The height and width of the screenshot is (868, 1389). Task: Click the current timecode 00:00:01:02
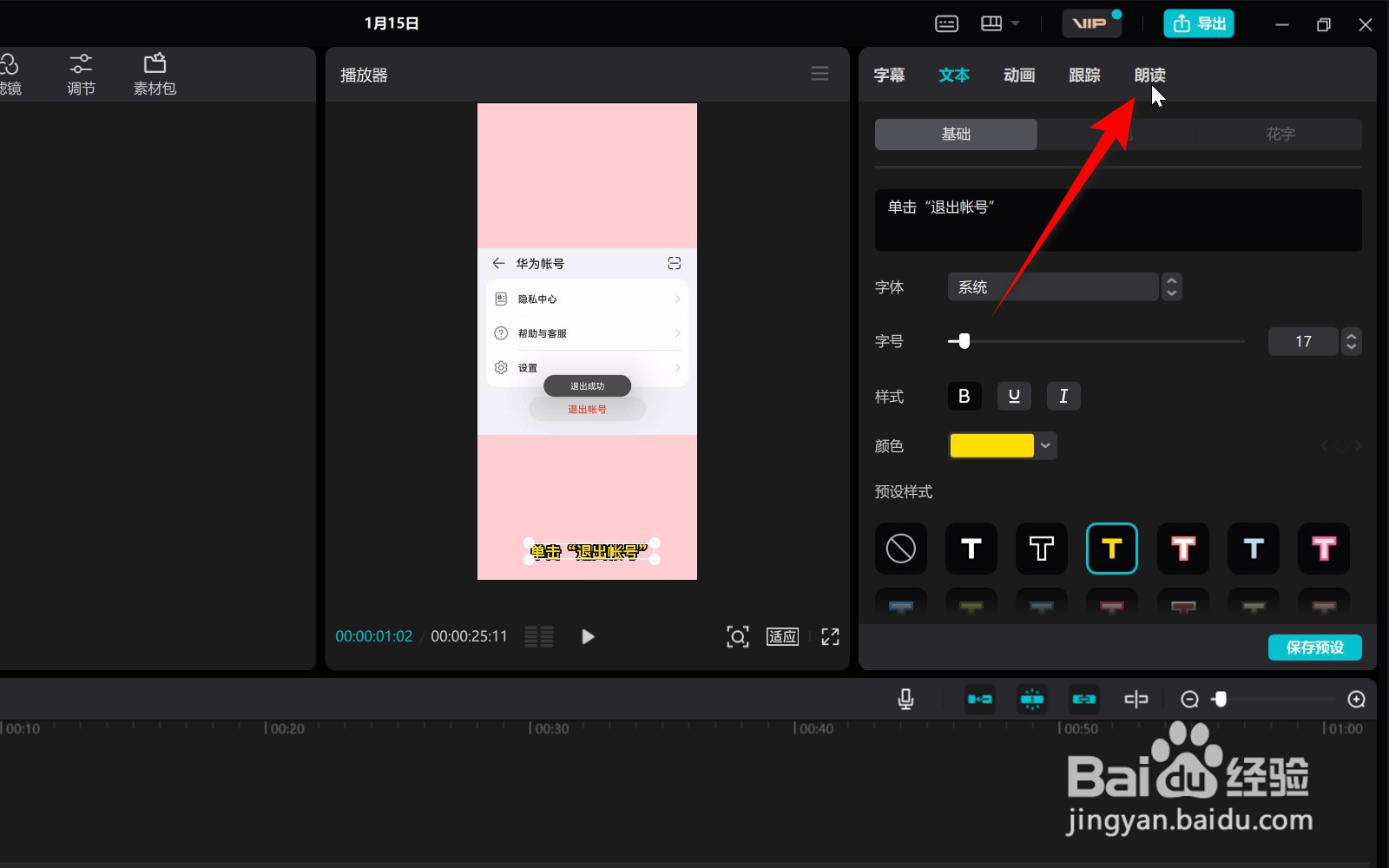(x=374, y=636)
